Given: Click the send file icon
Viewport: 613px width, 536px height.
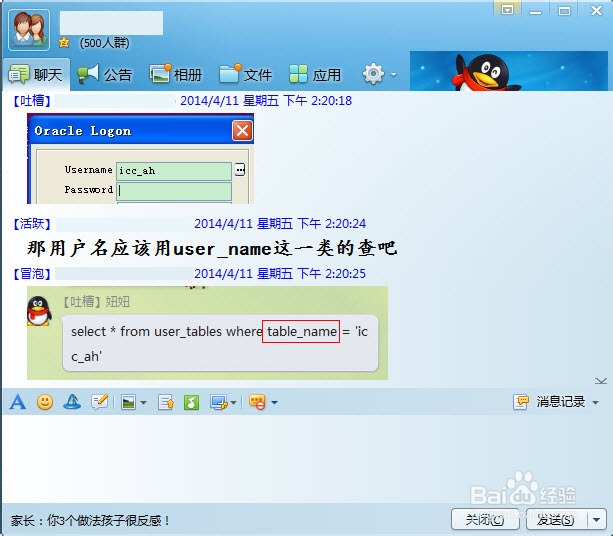Looking at the screenshot, I should click(x=166, y=402).
